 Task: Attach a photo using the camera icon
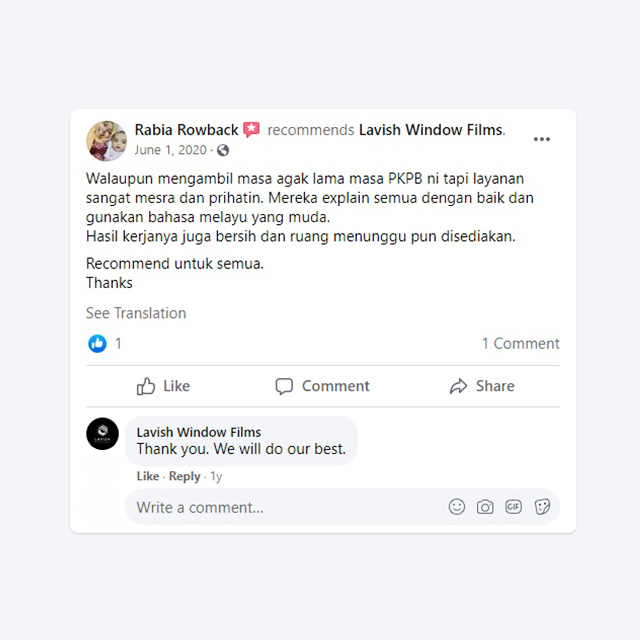pyautogui.click(x=485, y=507)
